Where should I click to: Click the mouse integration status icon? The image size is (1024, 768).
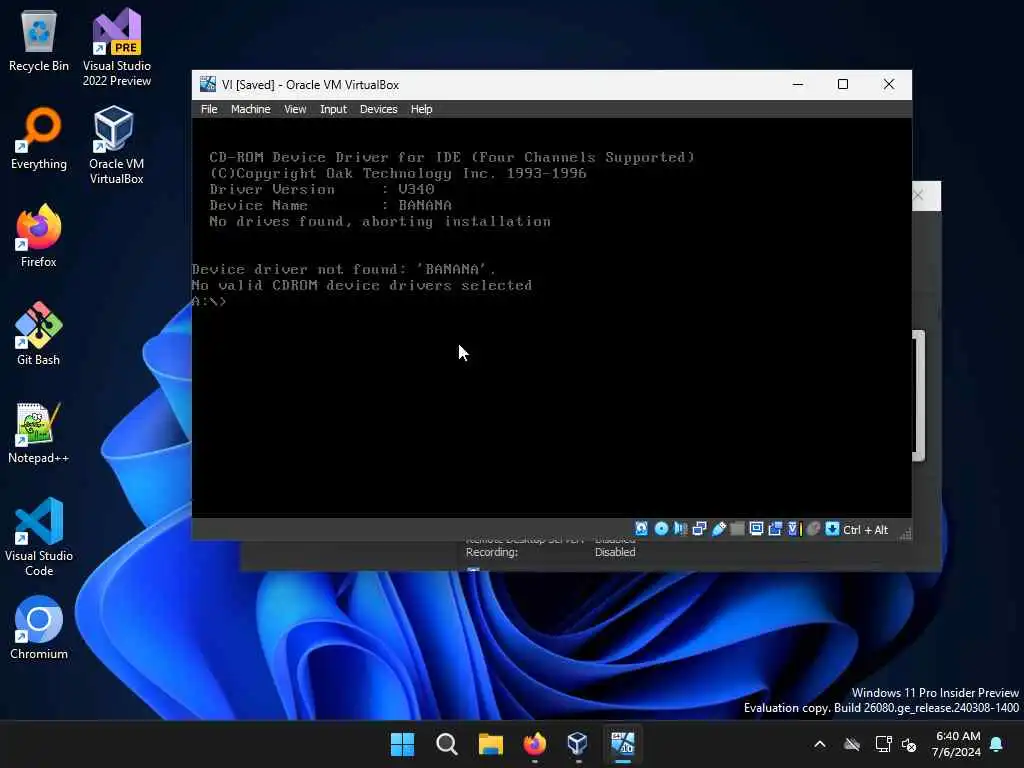[x=813, y=528]
